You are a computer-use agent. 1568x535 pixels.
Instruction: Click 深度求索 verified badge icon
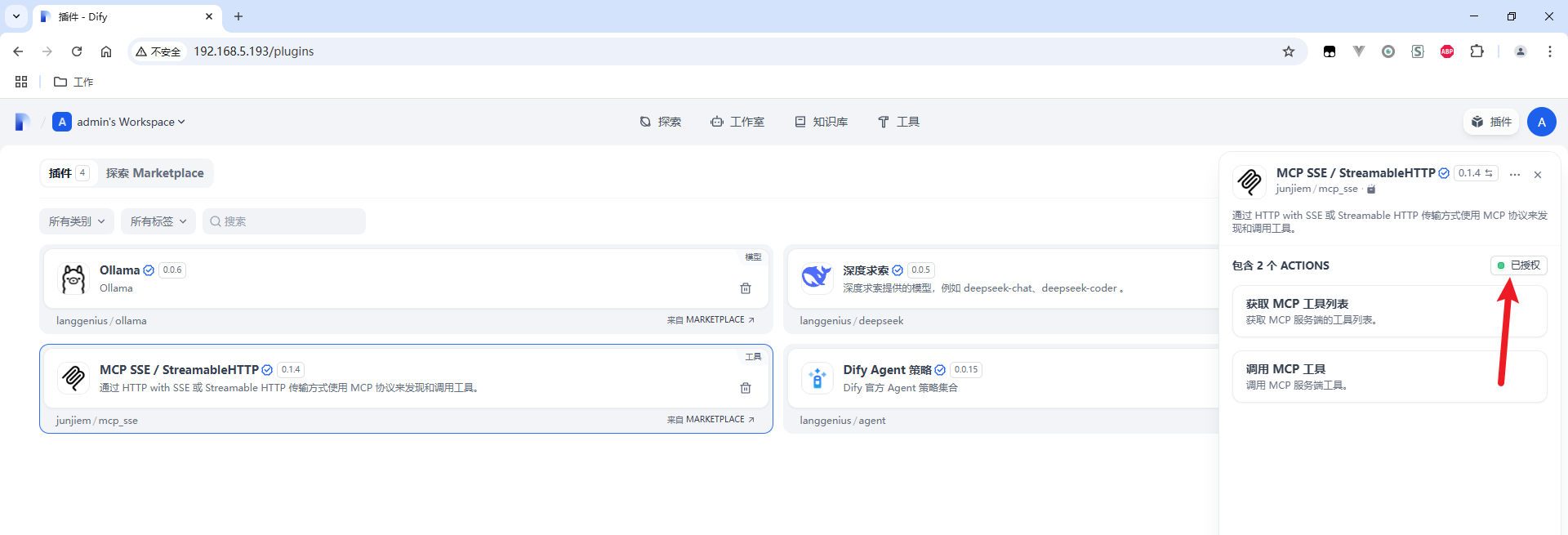[898, 270]
